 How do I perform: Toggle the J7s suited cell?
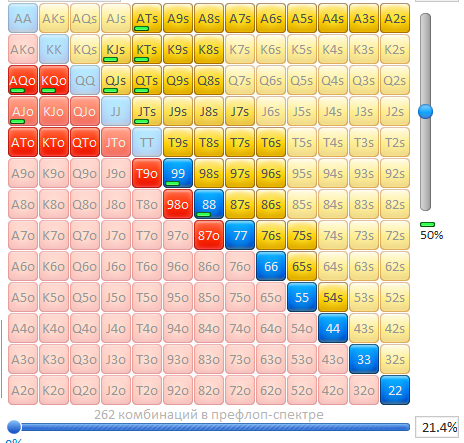(x=240, y=111)
